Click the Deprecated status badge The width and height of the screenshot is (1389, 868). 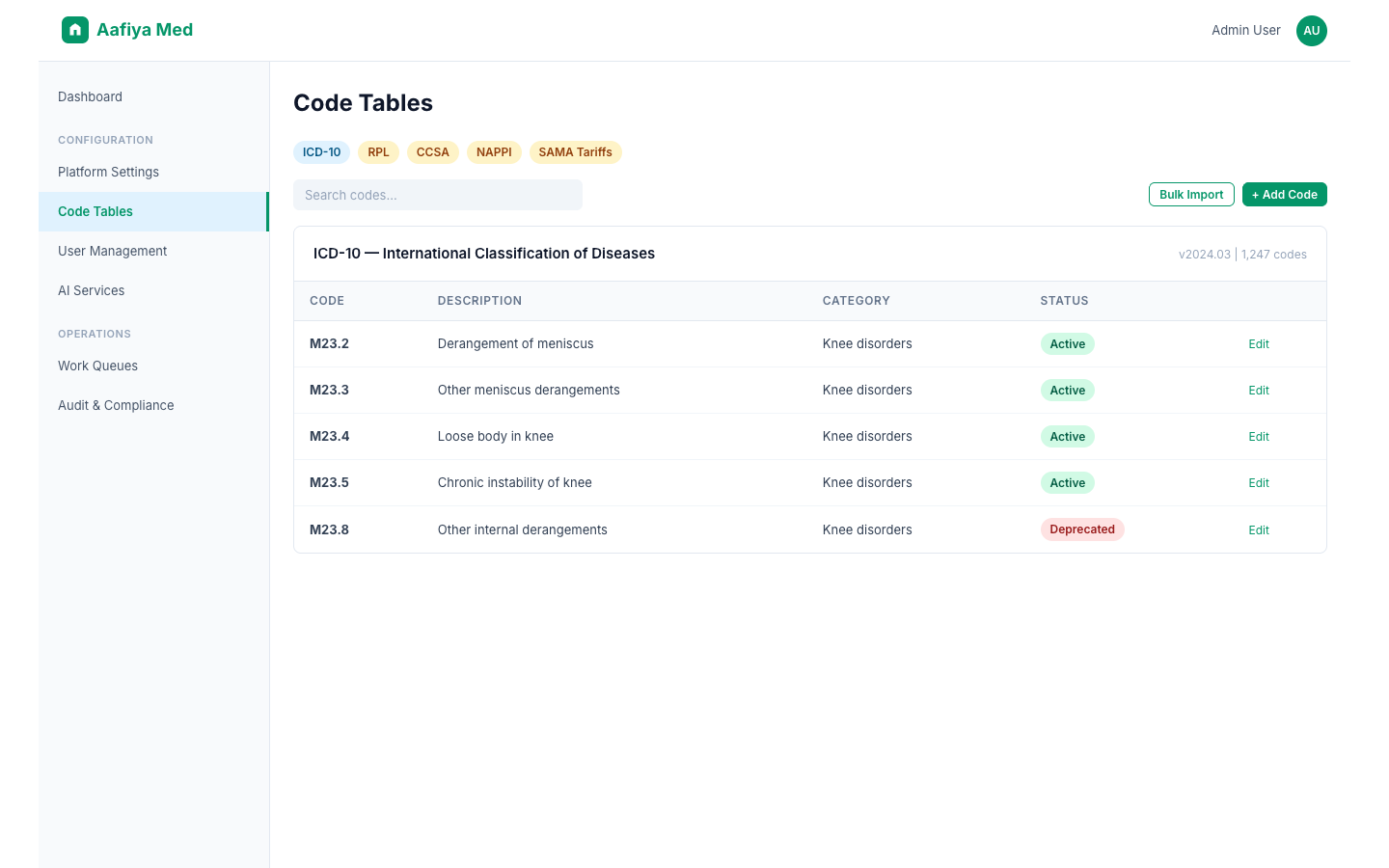[x=1082, y=529]
